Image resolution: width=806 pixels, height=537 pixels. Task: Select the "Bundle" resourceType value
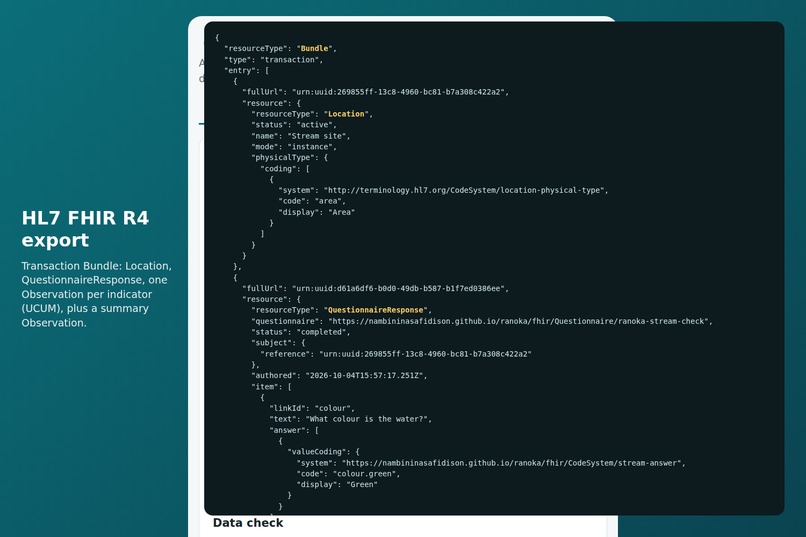[x=314, y=48]
